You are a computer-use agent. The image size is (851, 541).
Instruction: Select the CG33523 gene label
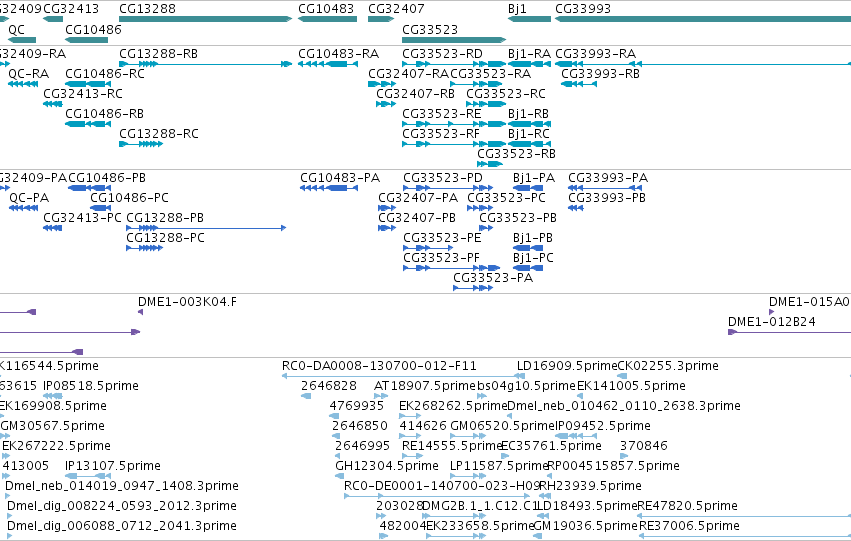(430, 29)
